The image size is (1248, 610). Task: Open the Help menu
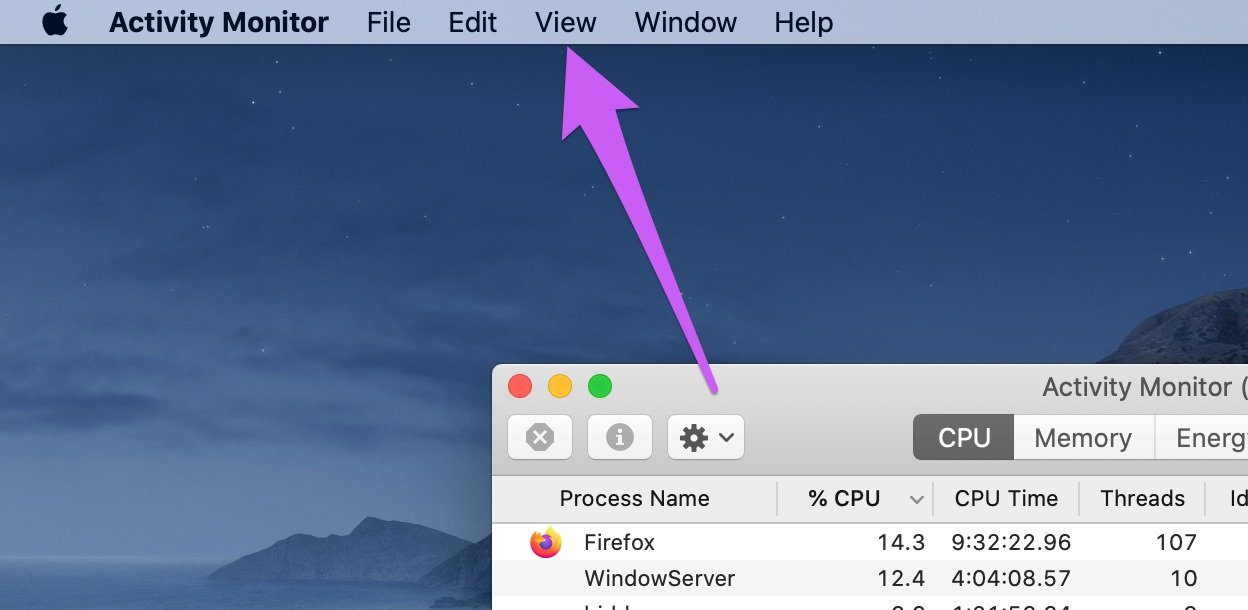[x=804, y=22]
